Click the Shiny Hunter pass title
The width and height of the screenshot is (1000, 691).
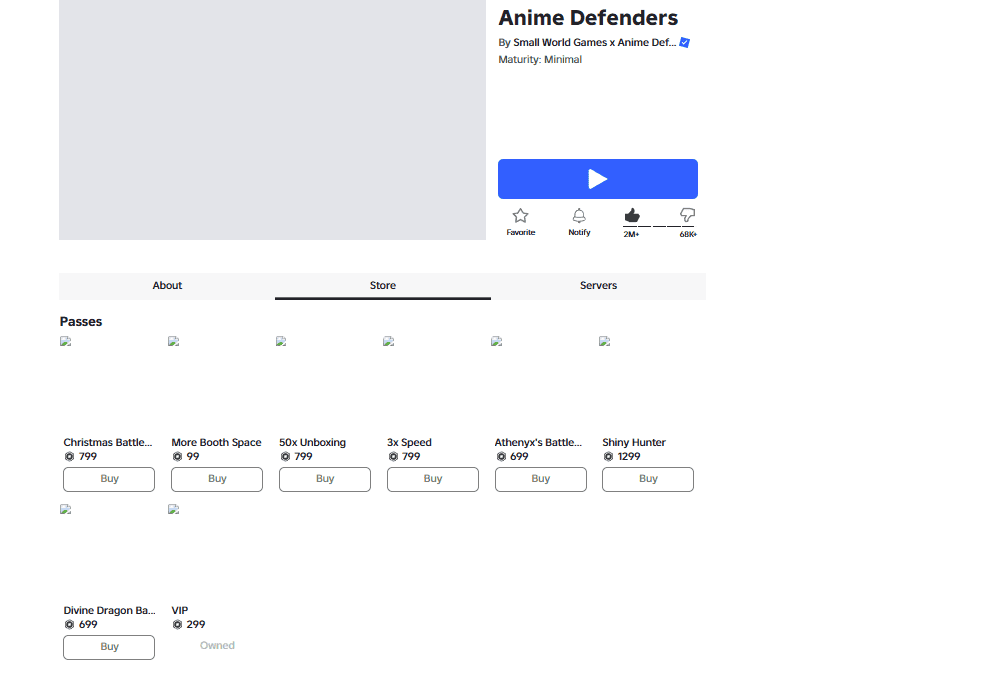634,442
